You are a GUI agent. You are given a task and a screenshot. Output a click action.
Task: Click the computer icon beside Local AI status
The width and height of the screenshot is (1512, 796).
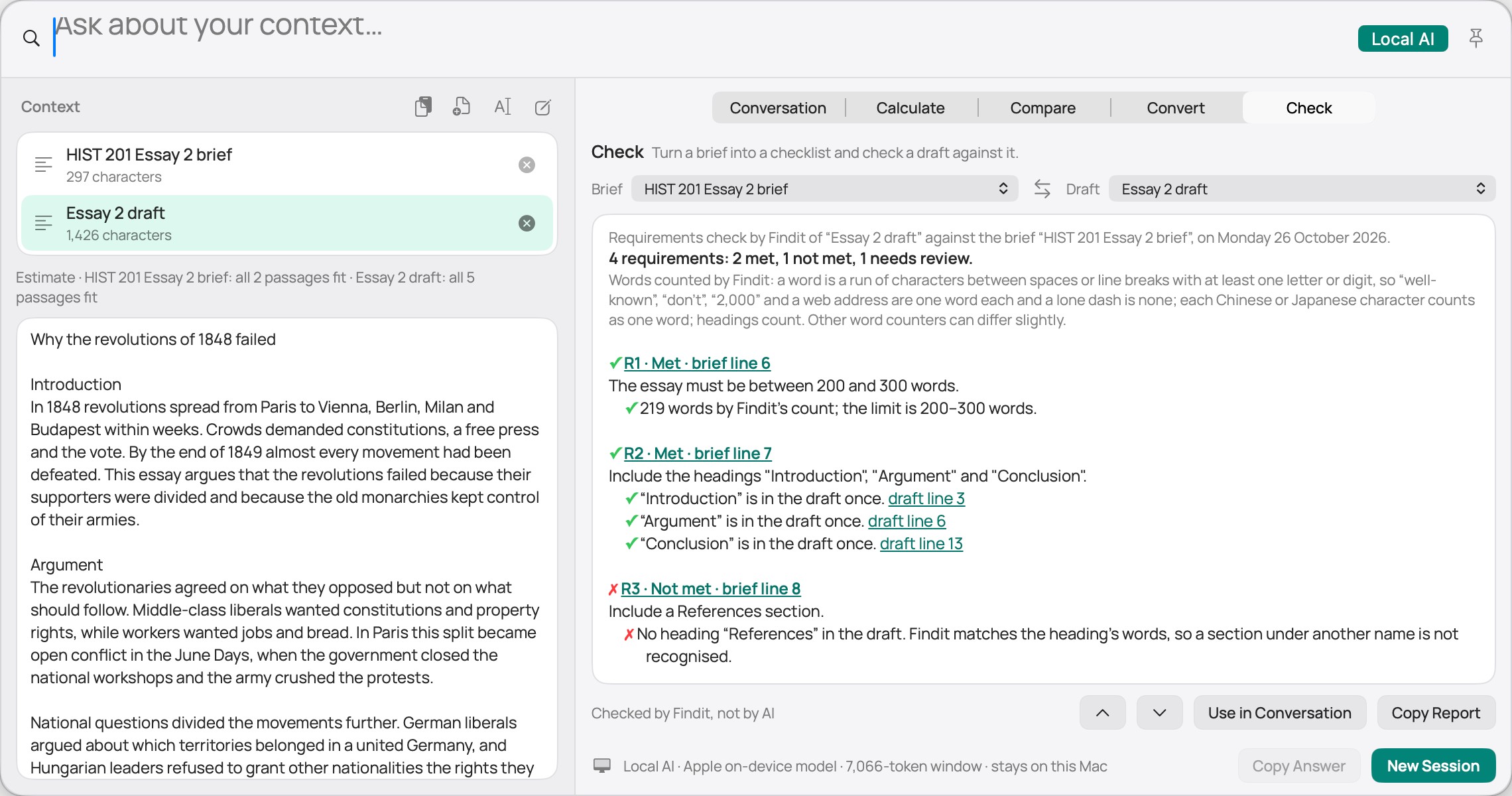pyautogui.click(x=602, y=766)
